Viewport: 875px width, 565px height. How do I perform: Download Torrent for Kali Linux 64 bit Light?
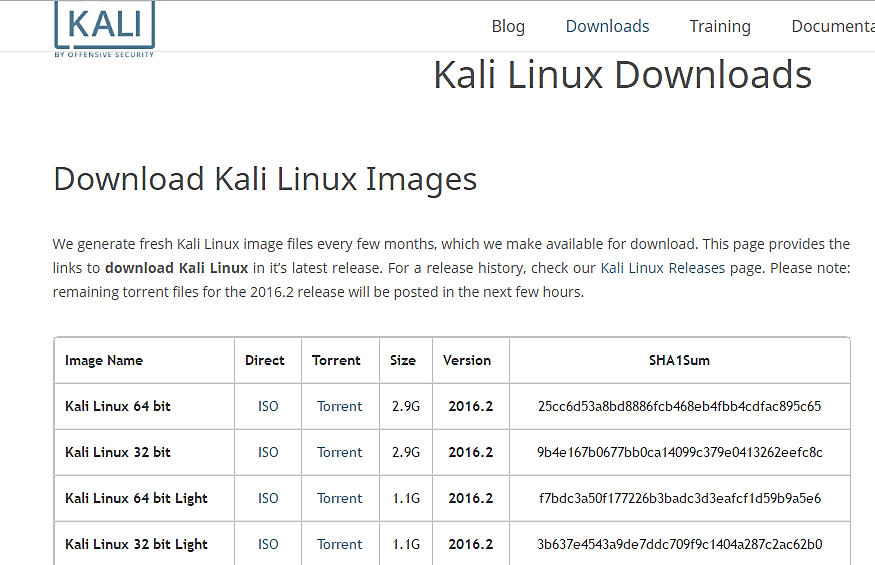339,498
